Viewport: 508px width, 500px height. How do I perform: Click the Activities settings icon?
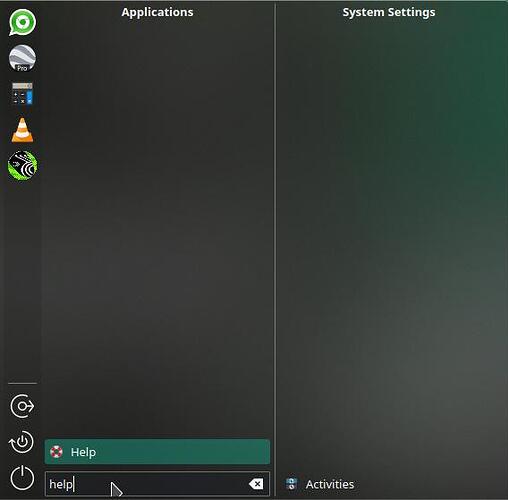292,484
